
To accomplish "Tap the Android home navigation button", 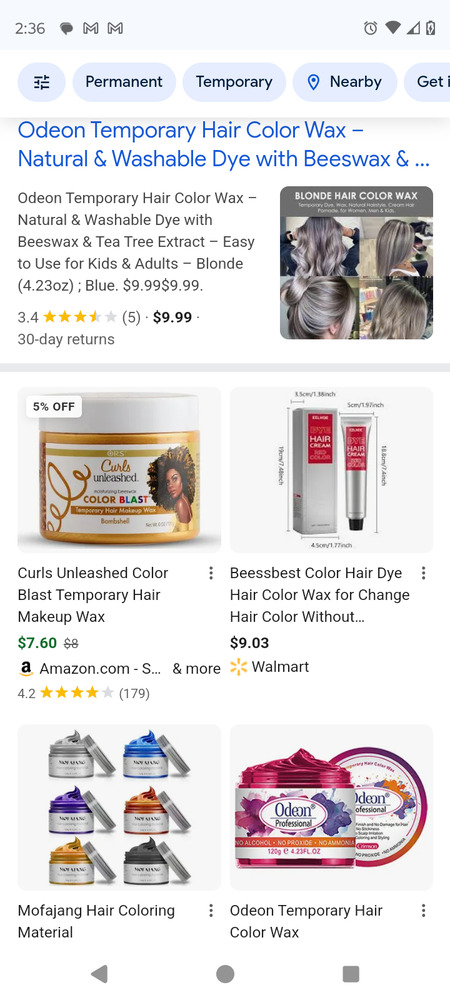I will 225,974.
